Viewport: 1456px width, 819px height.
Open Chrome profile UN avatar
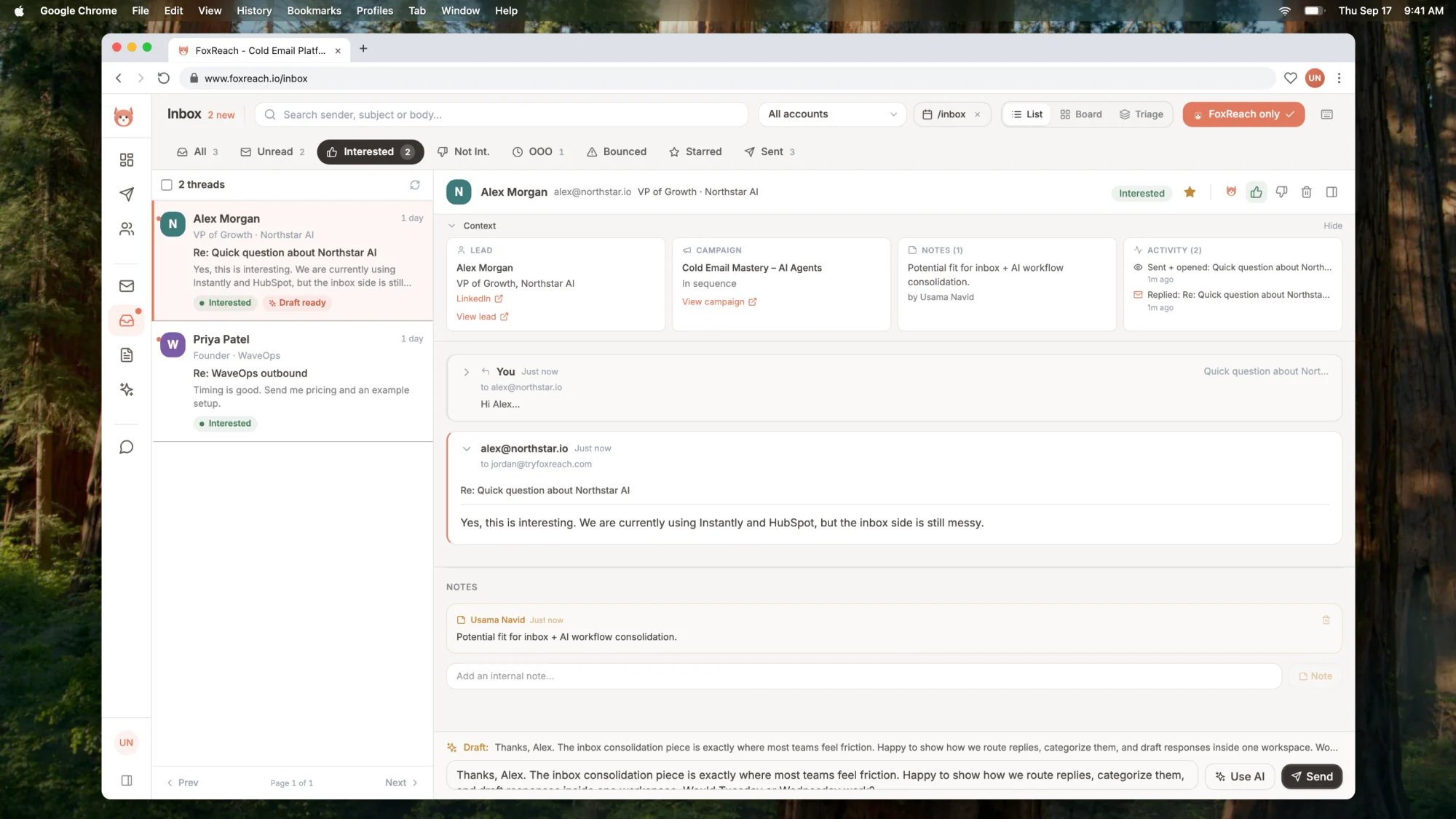[1315, 78]
